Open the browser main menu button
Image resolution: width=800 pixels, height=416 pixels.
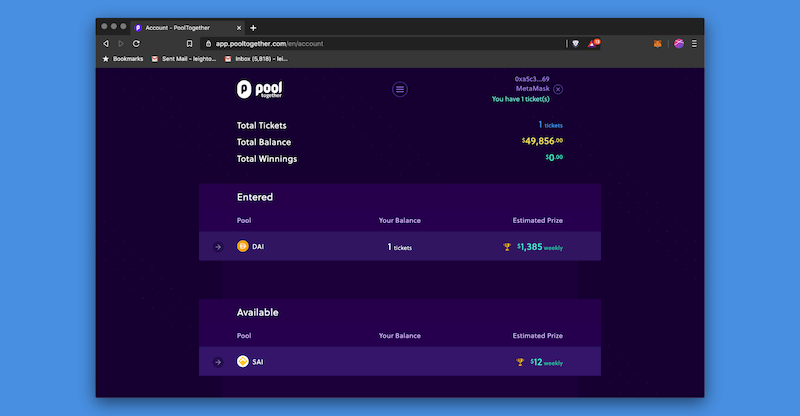pyautogui.click(x=694, y=44)
